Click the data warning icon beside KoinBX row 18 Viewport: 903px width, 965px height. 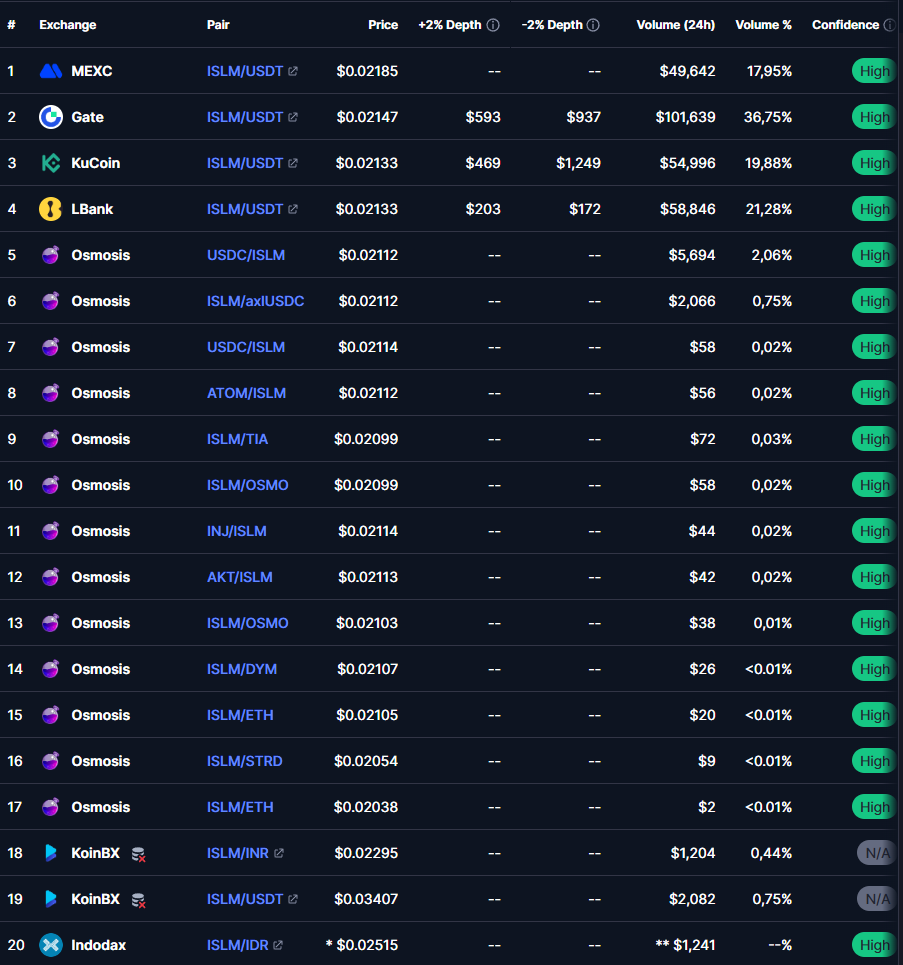pos(138,854)
